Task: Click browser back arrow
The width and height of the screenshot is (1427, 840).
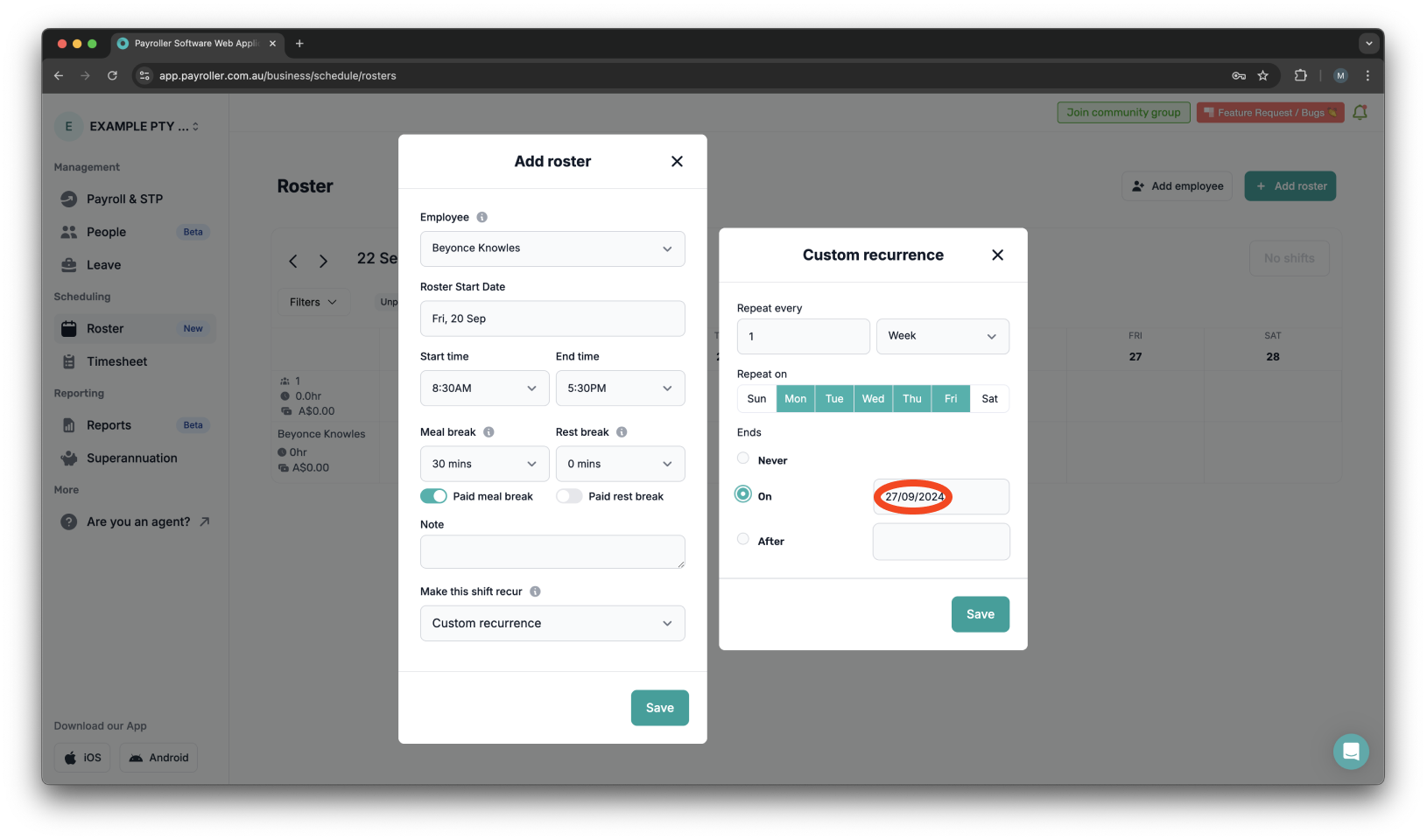Action: click(x=59, y=76)
